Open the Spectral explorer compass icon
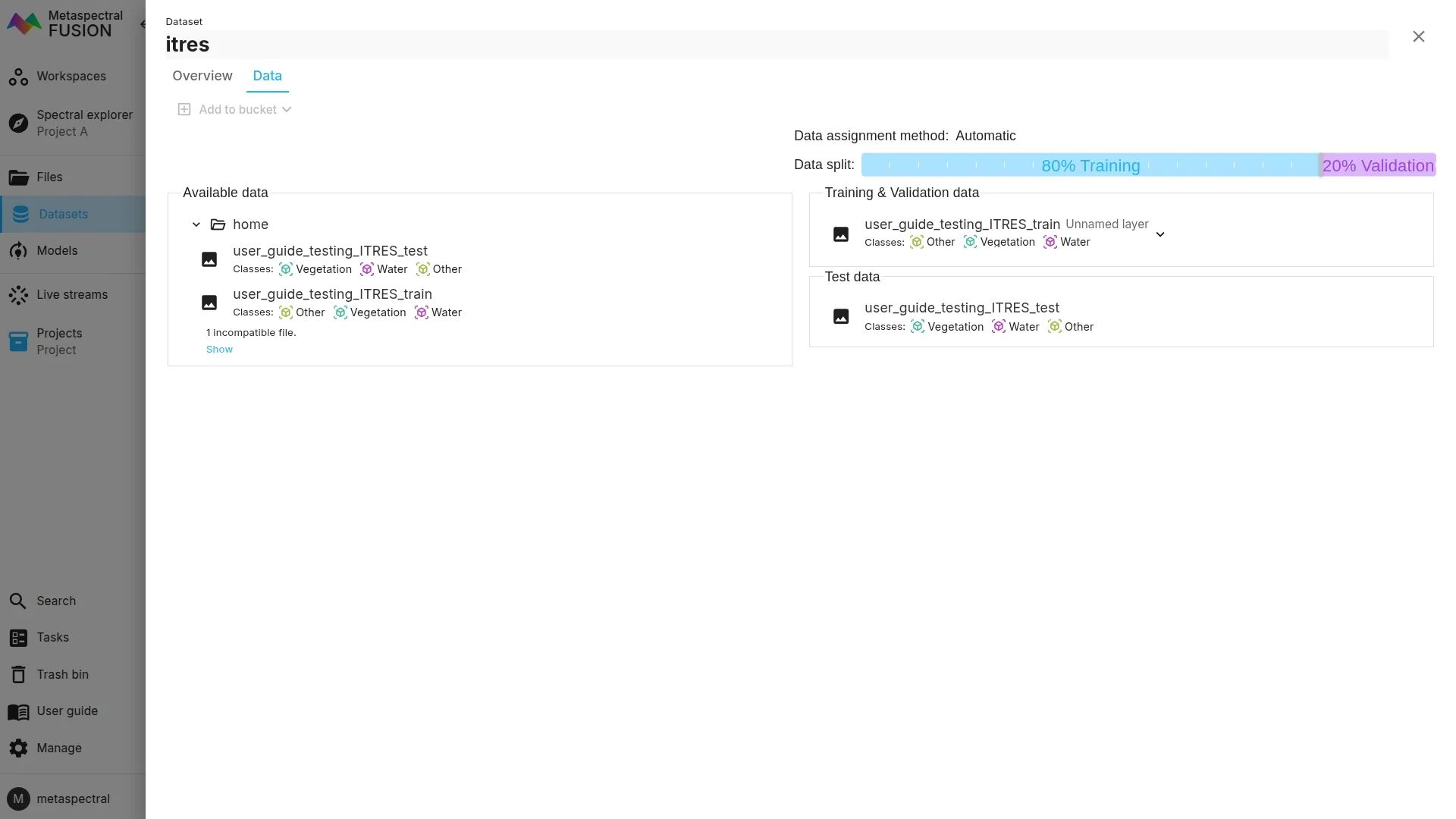The image size is (1456, 819). (18, 123)
